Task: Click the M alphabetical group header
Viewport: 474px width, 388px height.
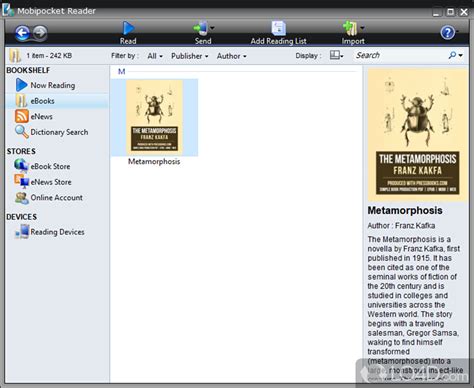Action: pyautogui.click(x=121, y=71)
